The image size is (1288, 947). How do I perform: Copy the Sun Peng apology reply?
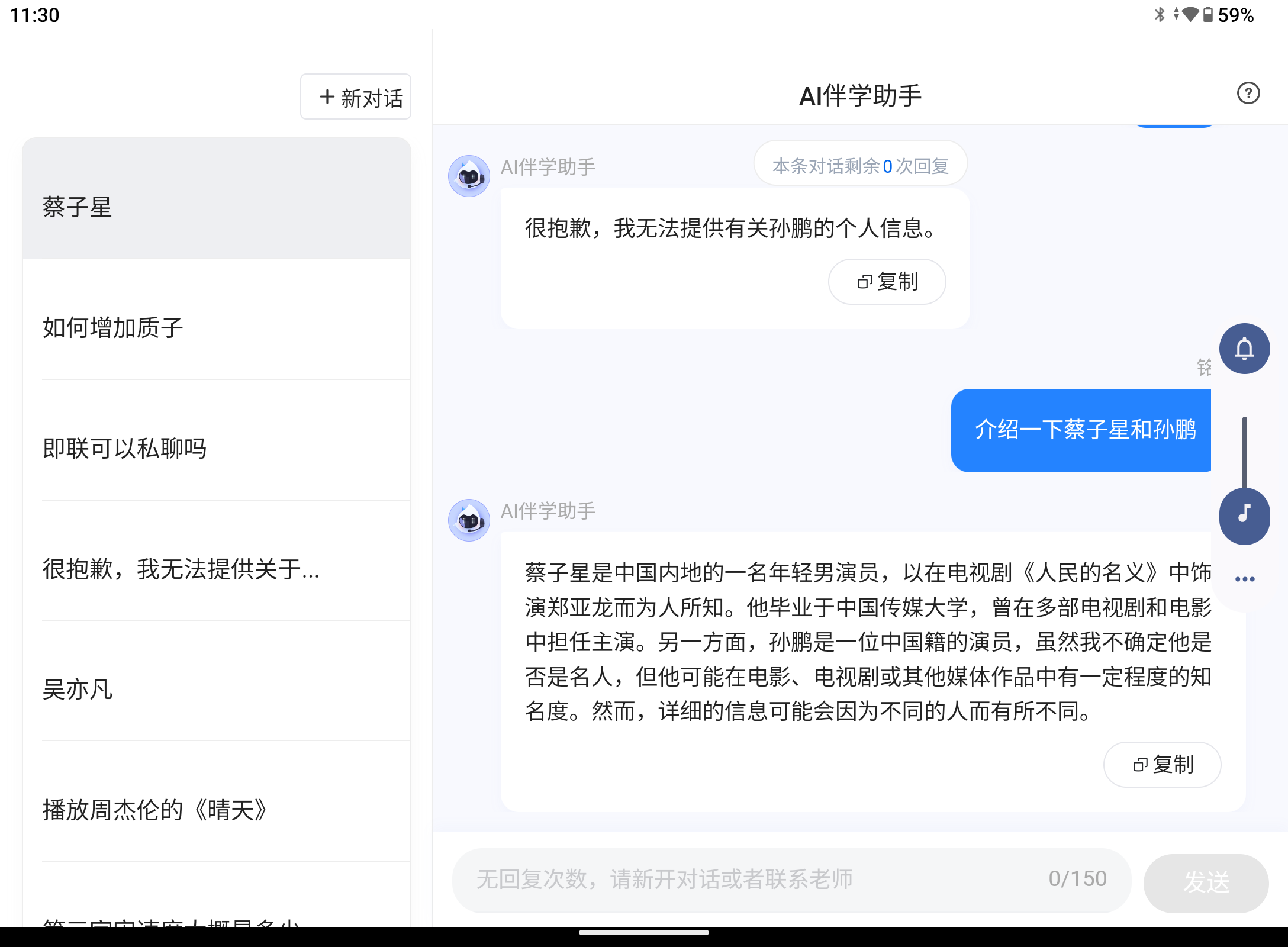pos(887,282)
